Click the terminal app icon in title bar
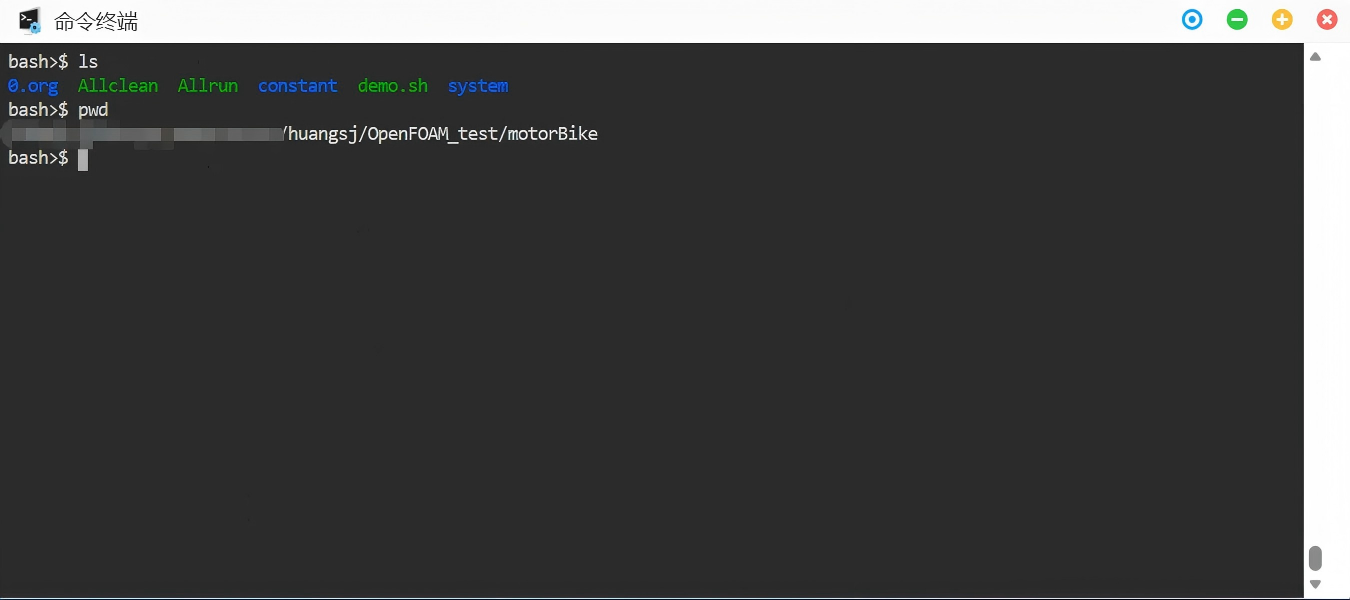 point(30,20)
